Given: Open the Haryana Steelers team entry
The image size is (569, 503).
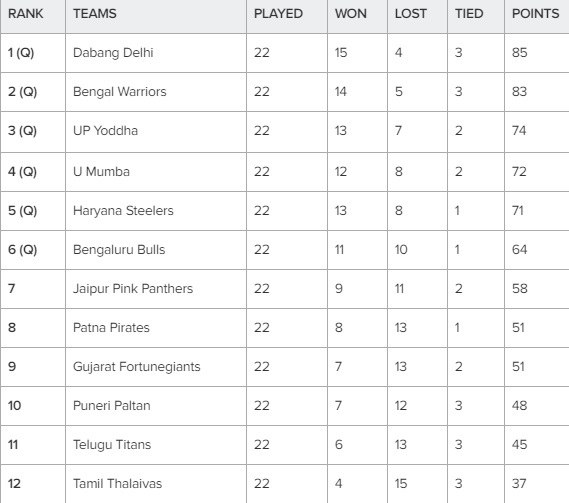Looking at the screenshot, I should (x=123, y=211).
